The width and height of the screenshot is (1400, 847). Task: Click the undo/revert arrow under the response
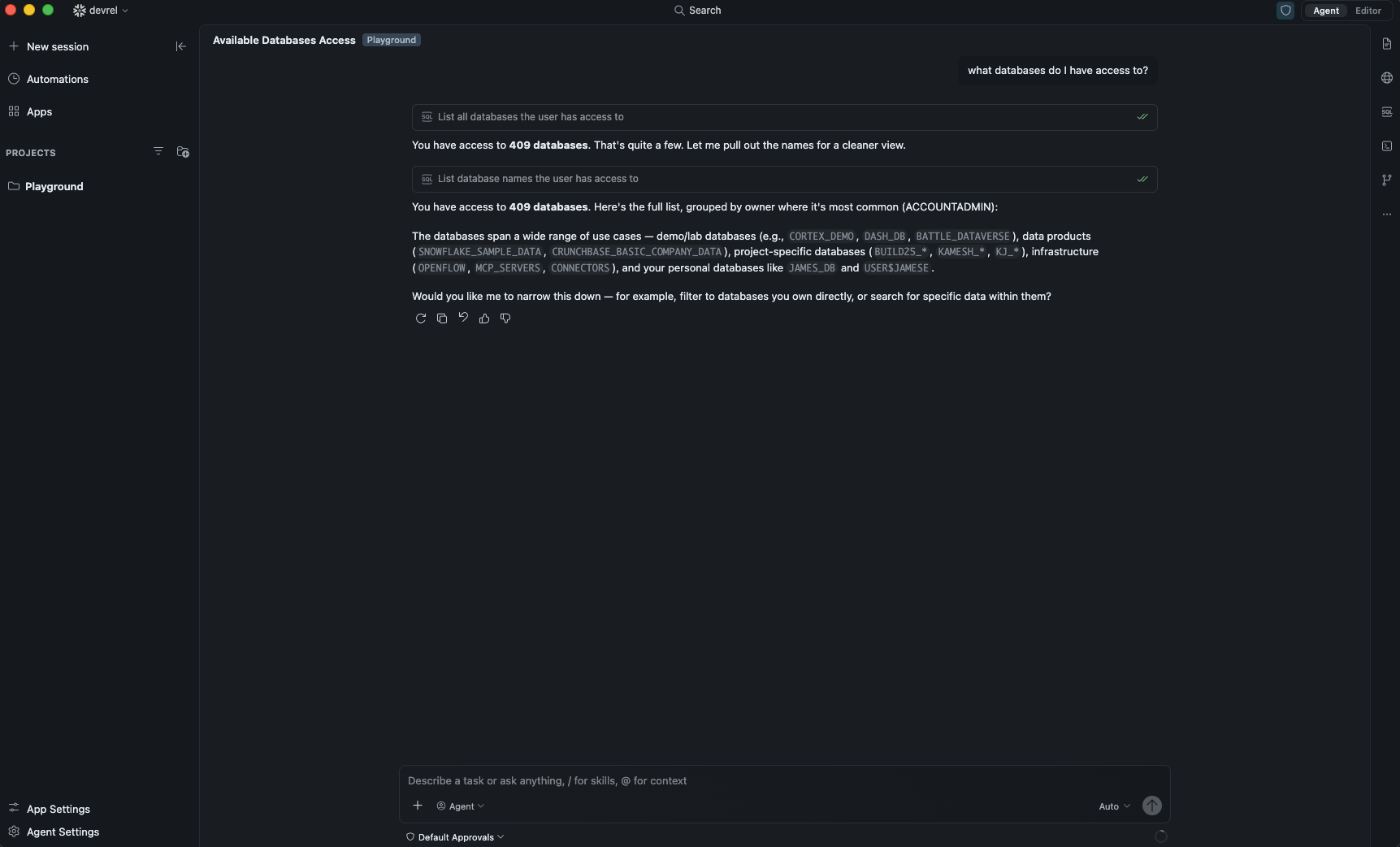(463, 318)
